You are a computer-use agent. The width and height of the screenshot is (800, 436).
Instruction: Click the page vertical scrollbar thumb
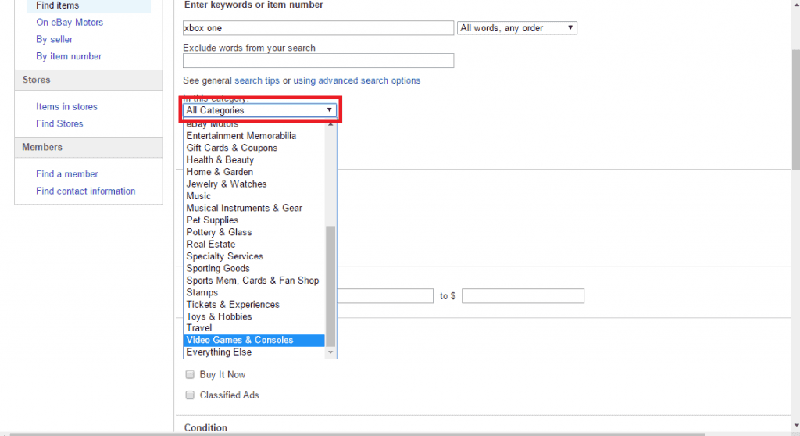click(x=796, y=110)
